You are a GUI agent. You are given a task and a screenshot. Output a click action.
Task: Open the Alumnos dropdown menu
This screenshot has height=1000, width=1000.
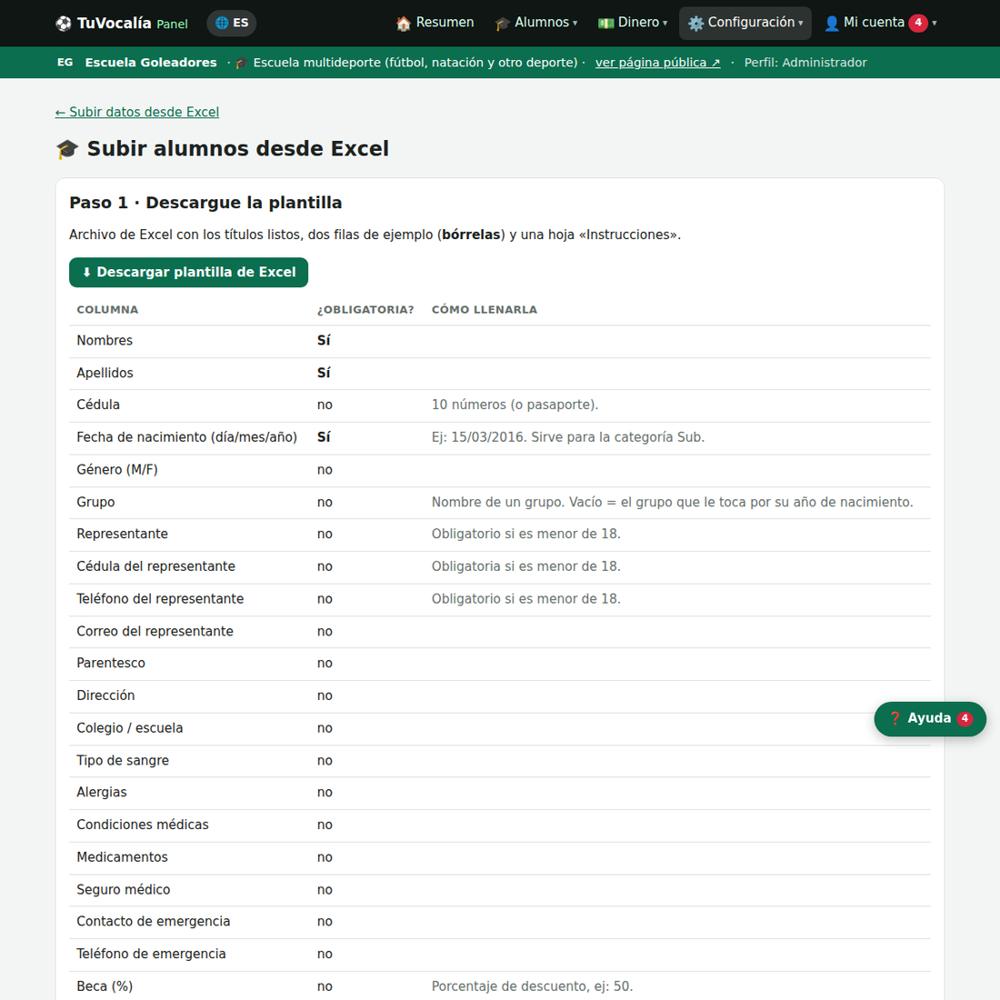536,23
